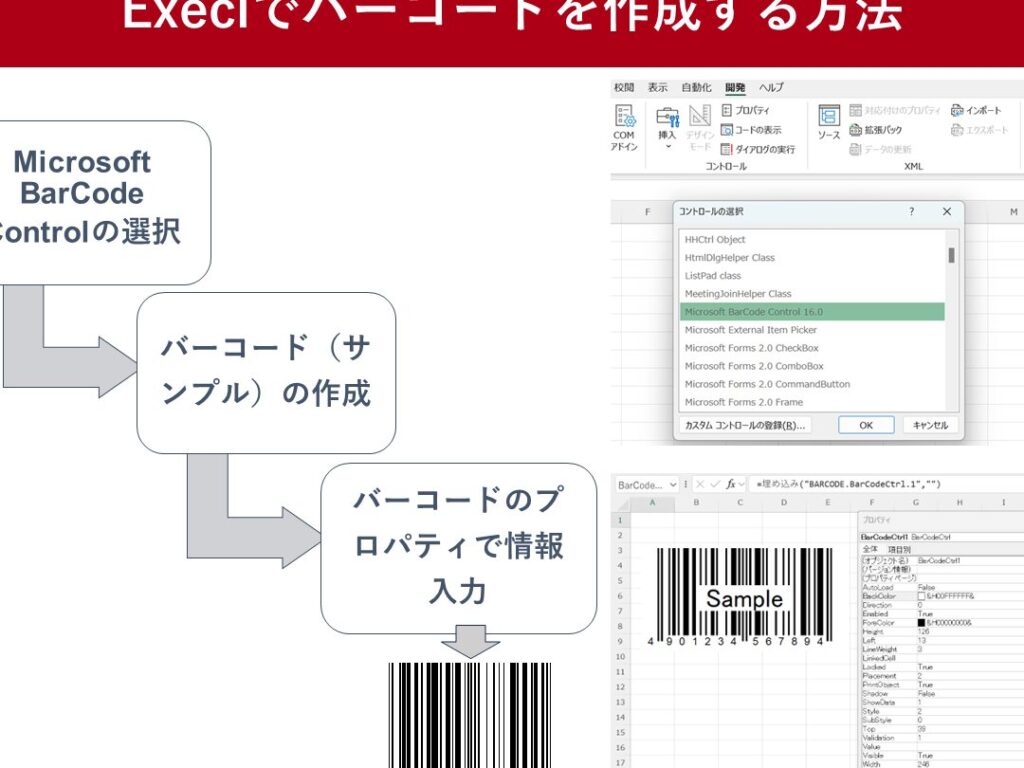This screenshot has width=1024, height=768.
Task: Switch to the 全体 tab in プロパティ panel
Action: (x=871, y=549)
